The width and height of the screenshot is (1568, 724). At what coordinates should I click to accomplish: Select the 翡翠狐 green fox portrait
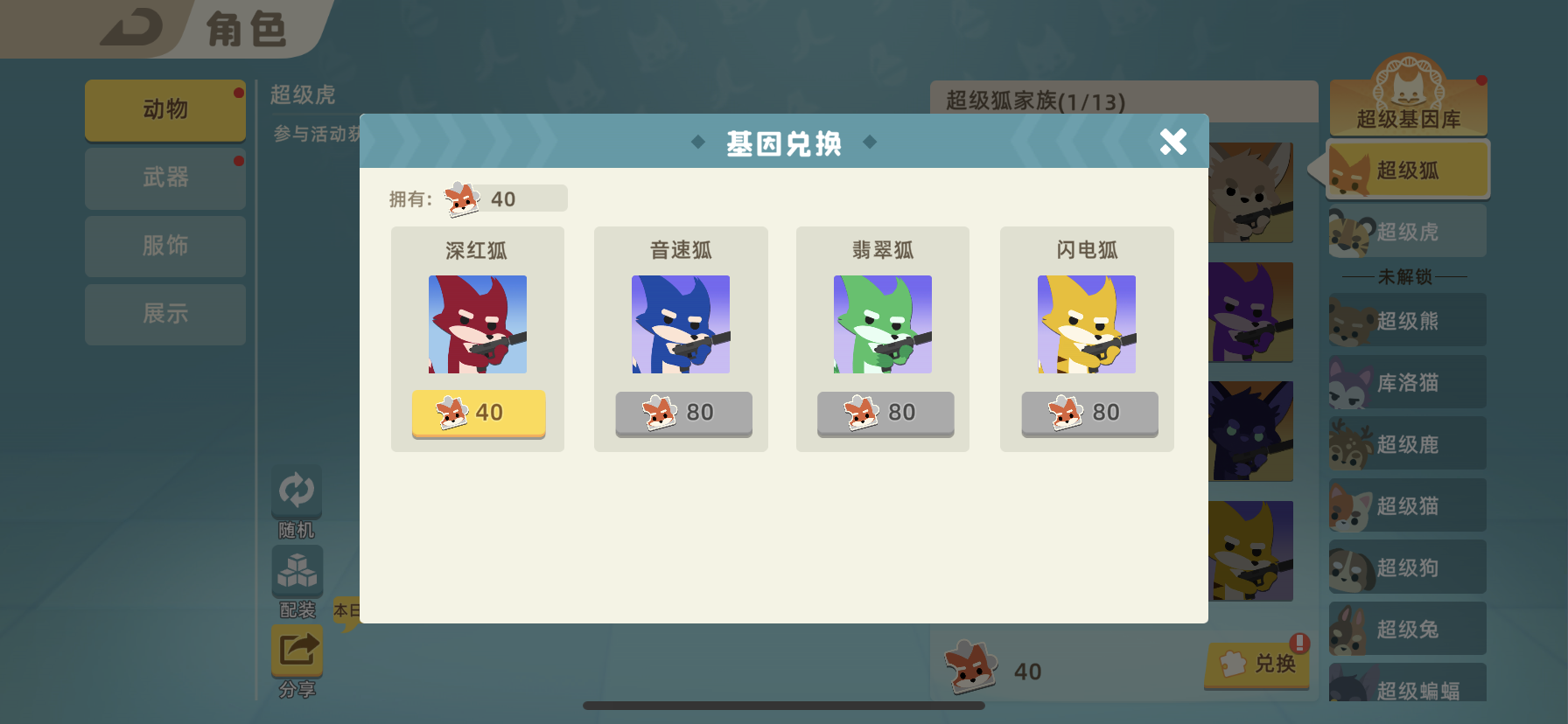pyautogui.click(x=883, y=324)
